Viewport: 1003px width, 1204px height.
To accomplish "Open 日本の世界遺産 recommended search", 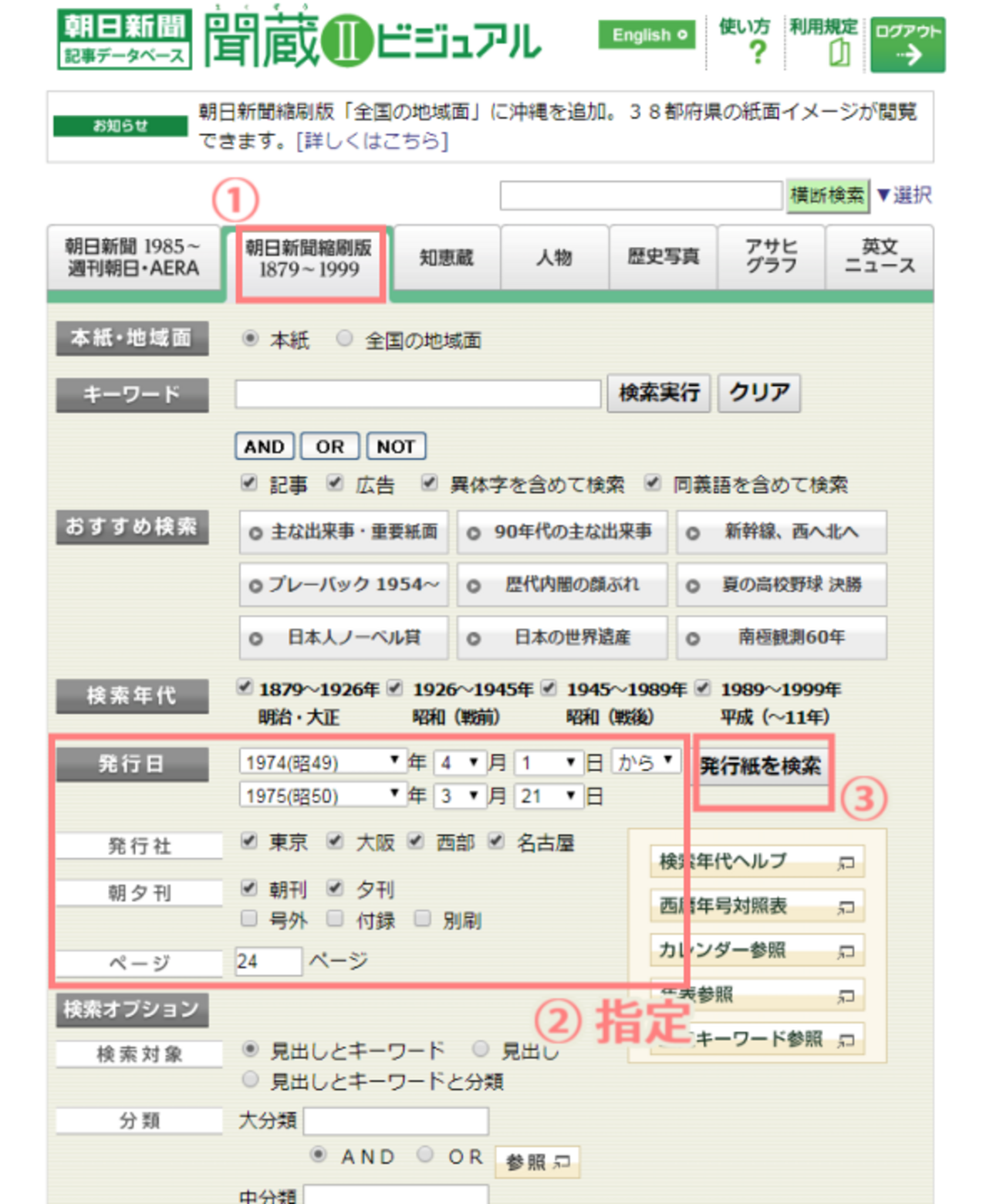I will [x=562, y=638].
